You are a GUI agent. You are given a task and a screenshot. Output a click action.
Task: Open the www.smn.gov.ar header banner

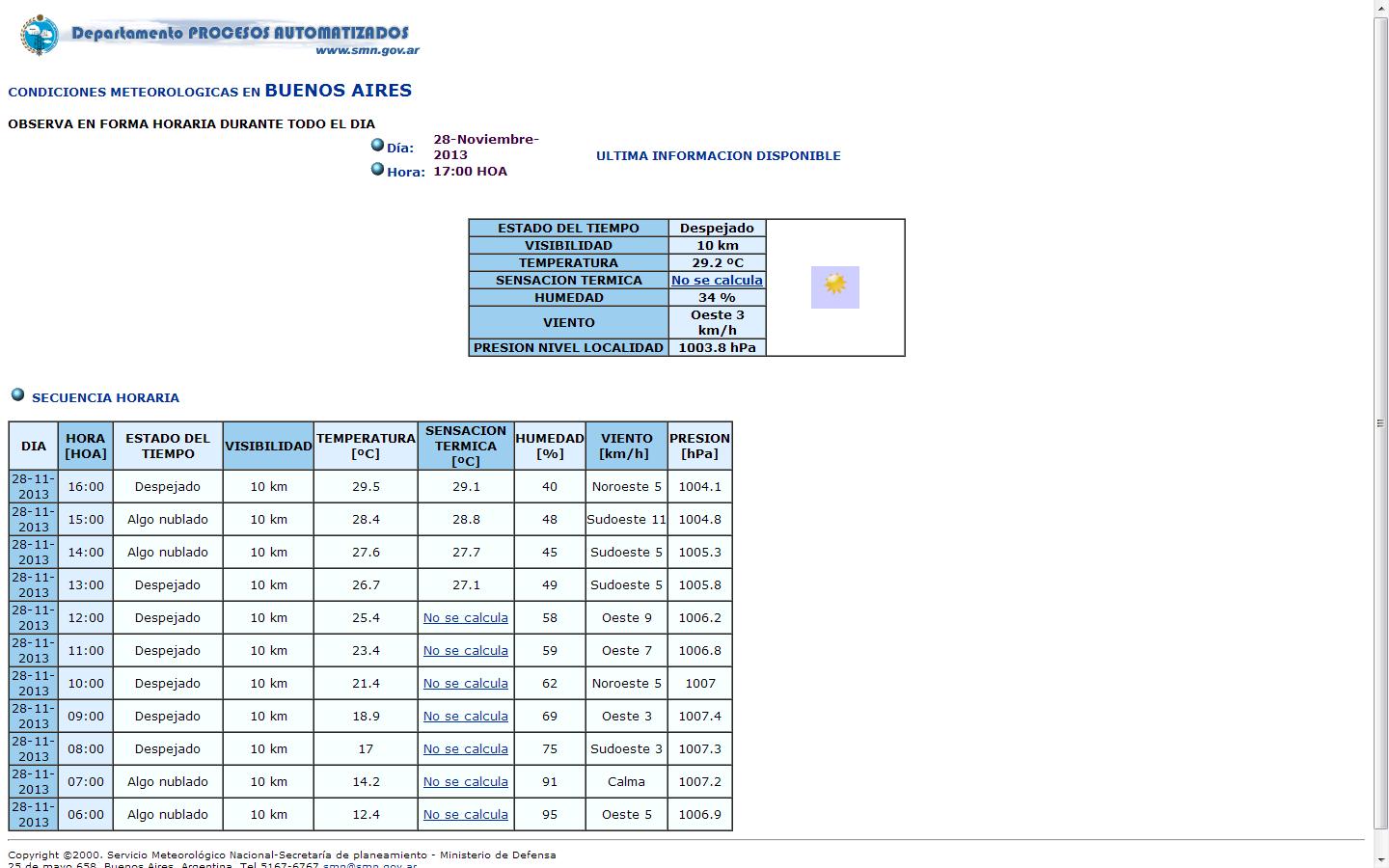(220, 37)
